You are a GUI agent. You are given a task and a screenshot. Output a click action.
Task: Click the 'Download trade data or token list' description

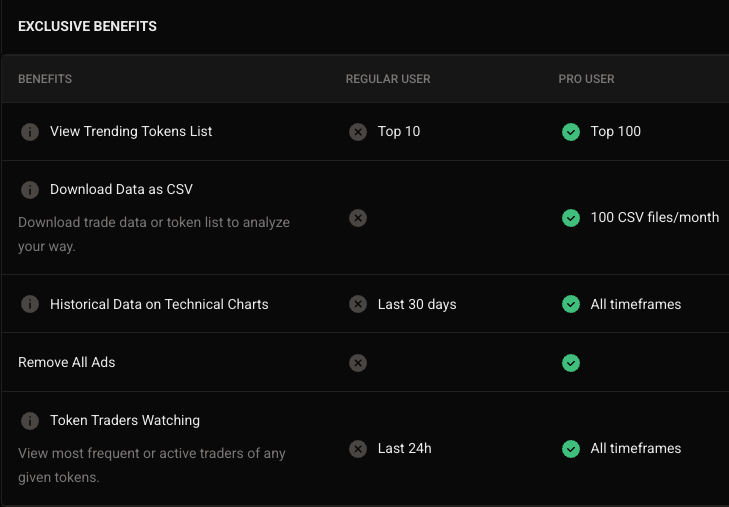(154, 234)
